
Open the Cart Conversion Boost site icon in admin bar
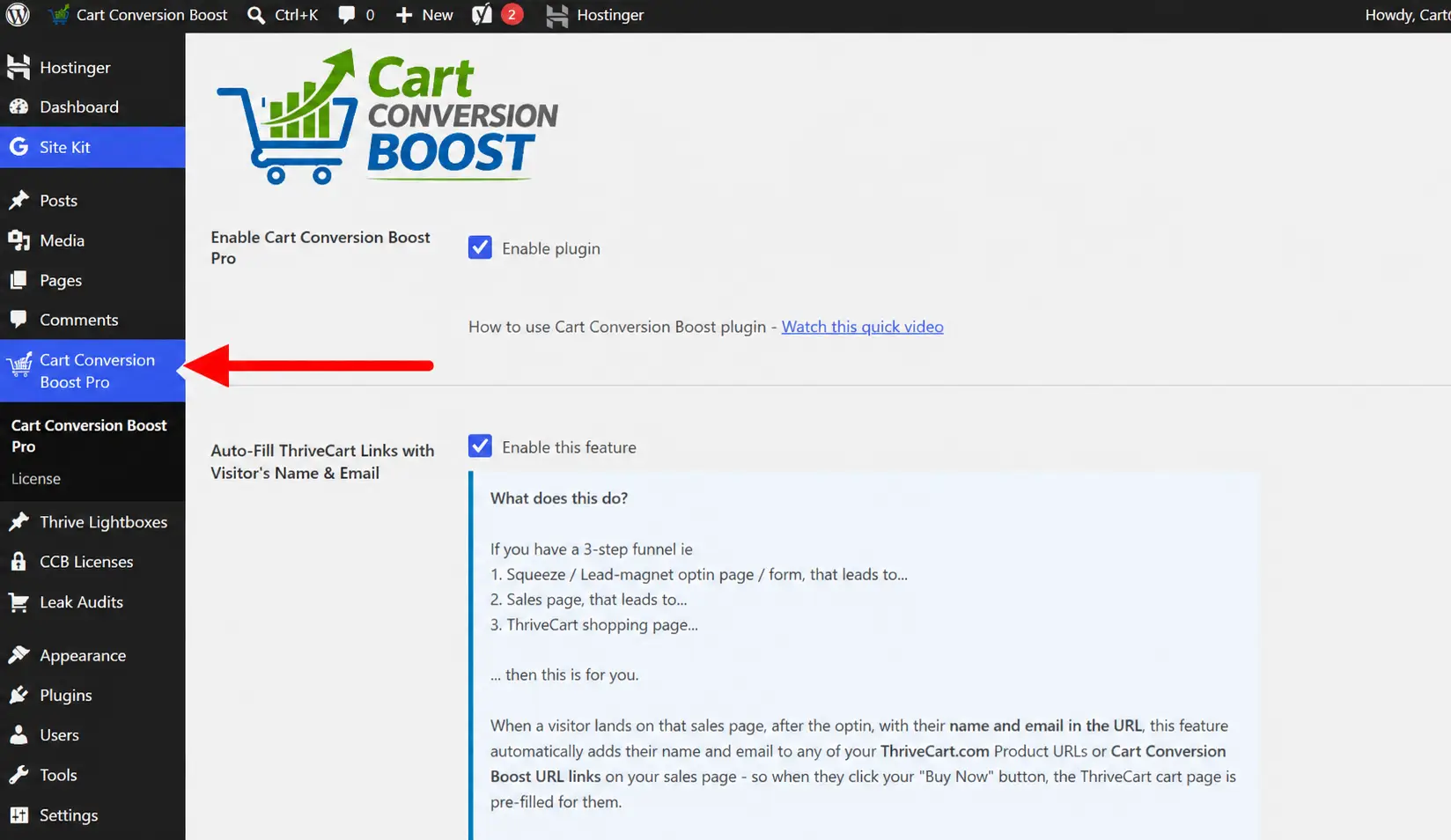point(59,15)
